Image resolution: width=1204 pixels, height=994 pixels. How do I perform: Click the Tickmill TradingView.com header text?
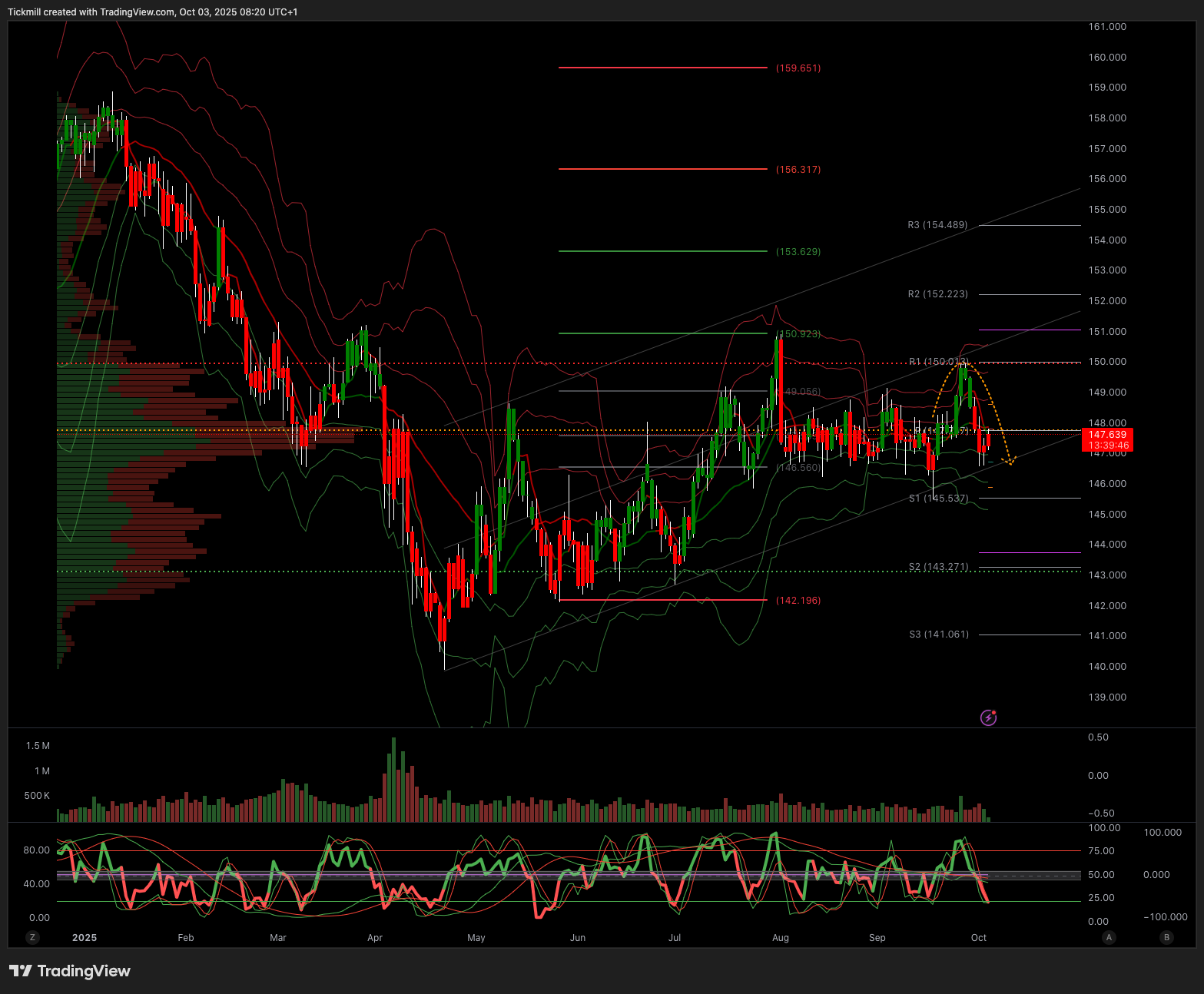153,12
